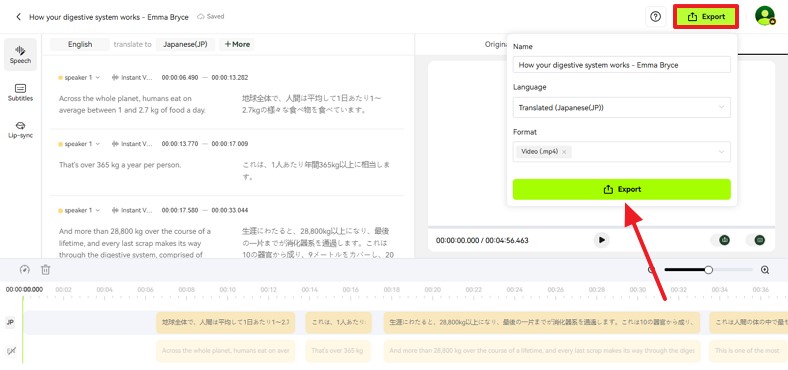This screenshot has width=788, height=370.
Task: Click the green Export button in the panel
Action: (x=622, y=190)
